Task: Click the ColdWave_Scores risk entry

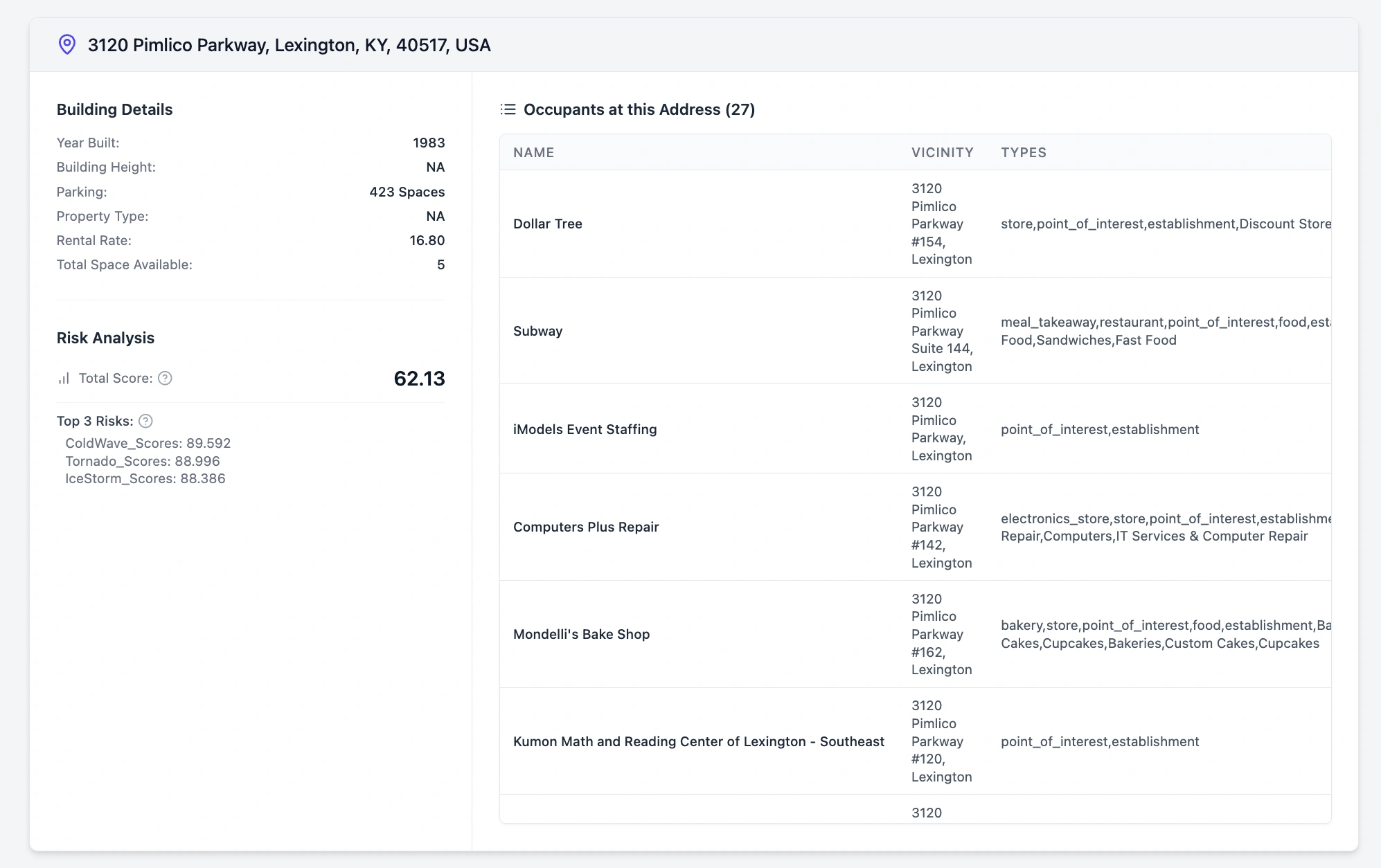Action: tap(148, 443)
